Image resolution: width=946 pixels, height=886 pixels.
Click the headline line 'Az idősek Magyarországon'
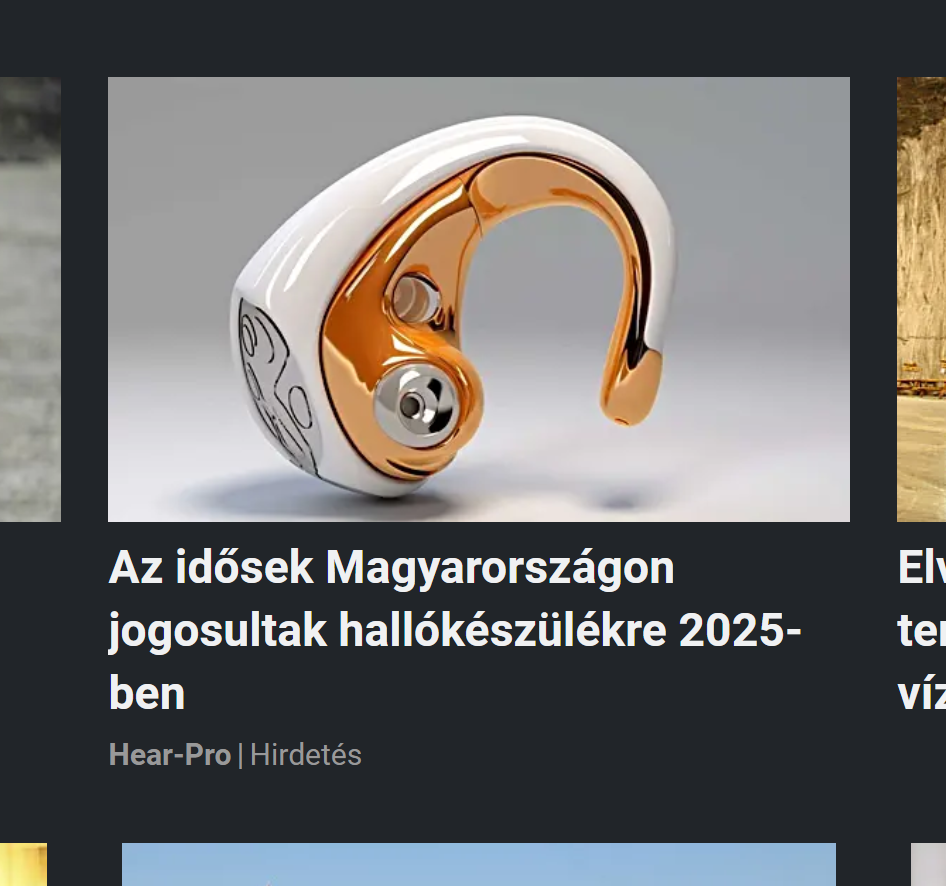pos(391,568)
